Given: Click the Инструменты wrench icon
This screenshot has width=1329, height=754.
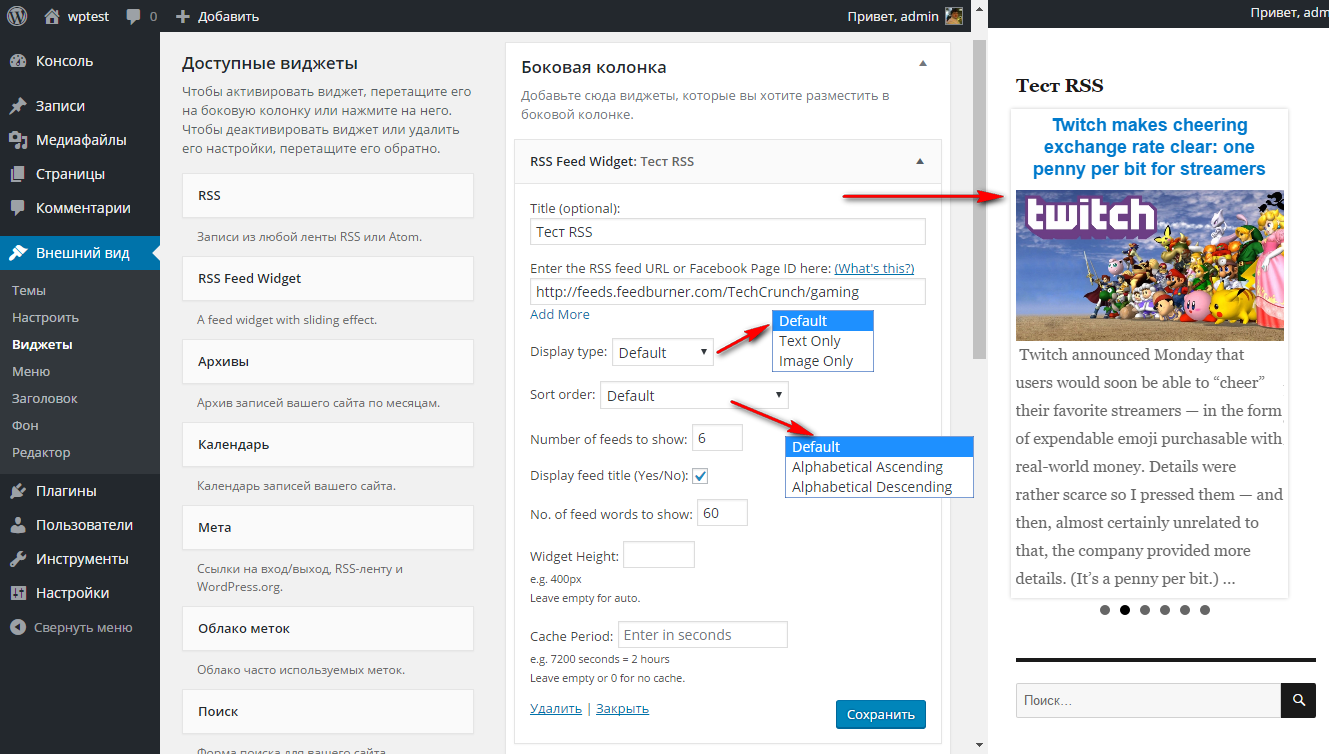Looking at the screenshot, I should click(x=18, y=559).
